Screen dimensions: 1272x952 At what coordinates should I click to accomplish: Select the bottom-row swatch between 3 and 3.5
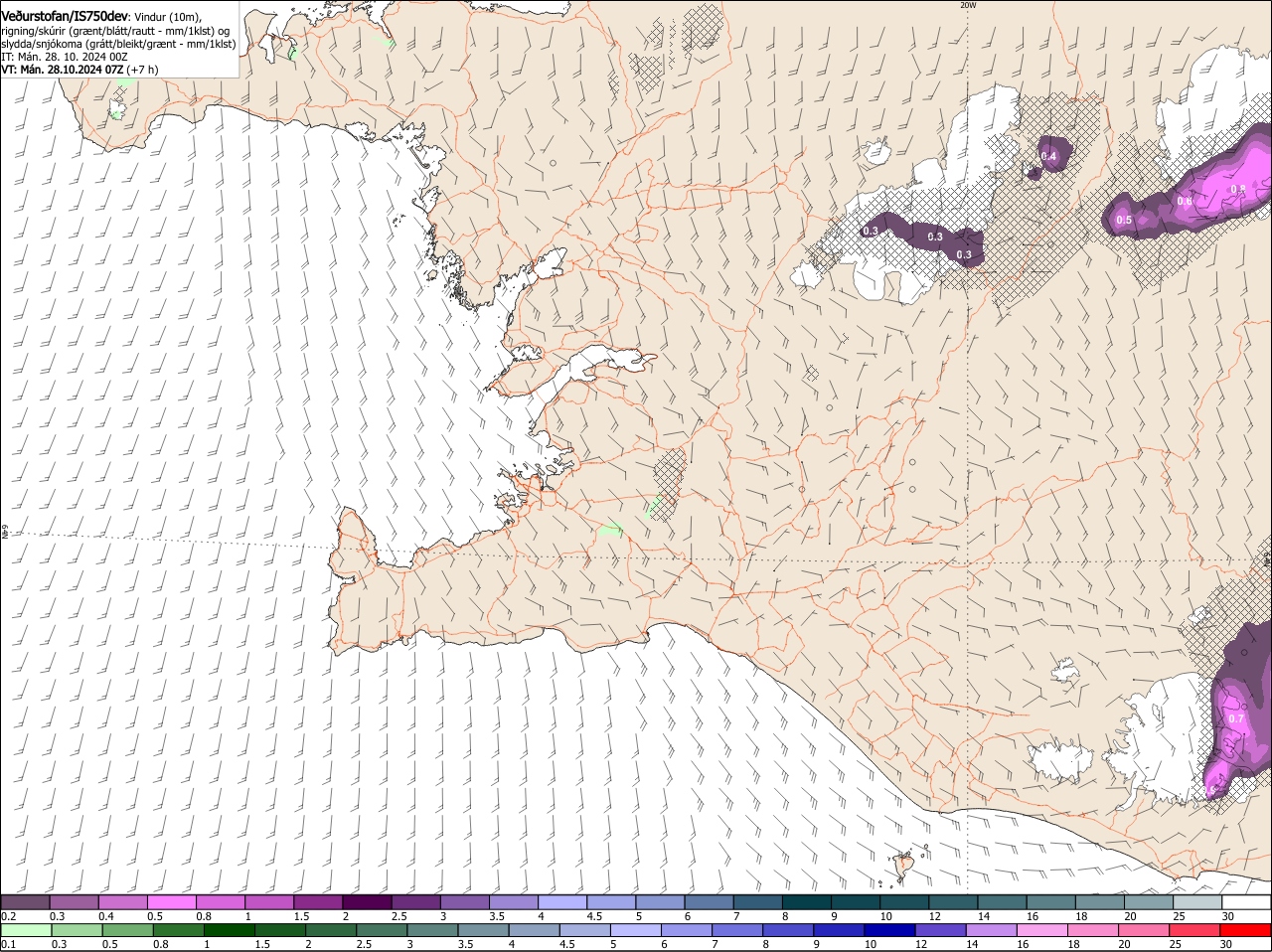(432, 930)
